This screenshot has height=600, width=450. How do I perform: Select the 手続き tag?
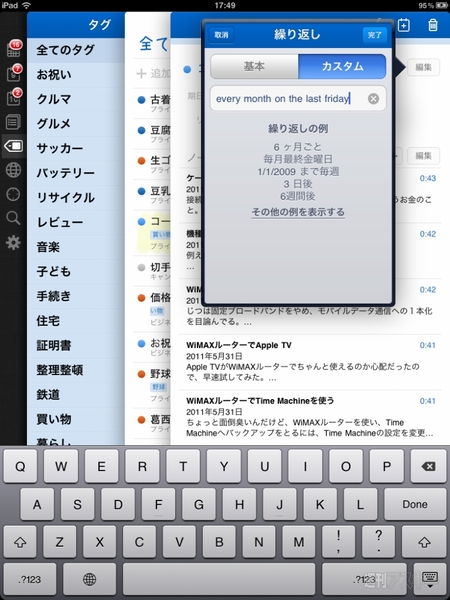click(76, 296)
